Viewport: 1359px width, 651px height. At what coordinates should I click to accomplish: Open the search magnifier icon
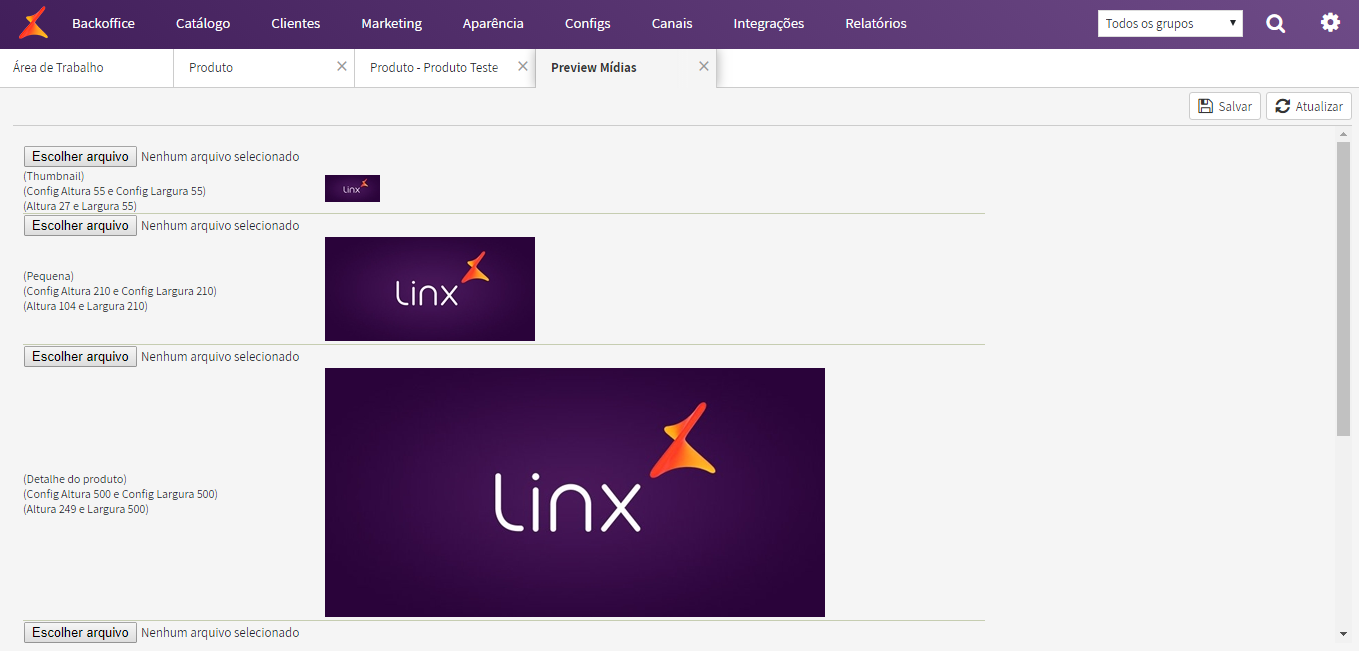[x=1275, y=23]
